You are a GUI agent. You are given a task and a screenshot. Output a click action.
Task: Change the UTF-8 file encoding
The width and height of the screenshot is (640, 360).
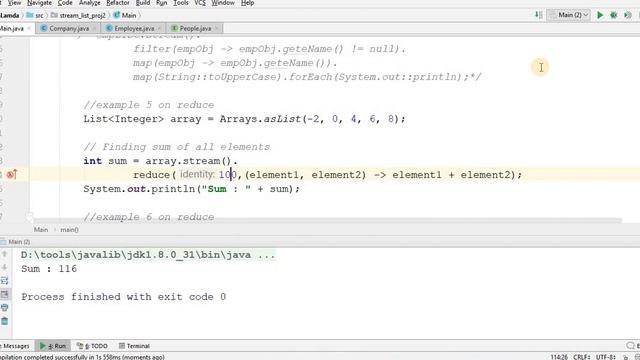(605, 357)
